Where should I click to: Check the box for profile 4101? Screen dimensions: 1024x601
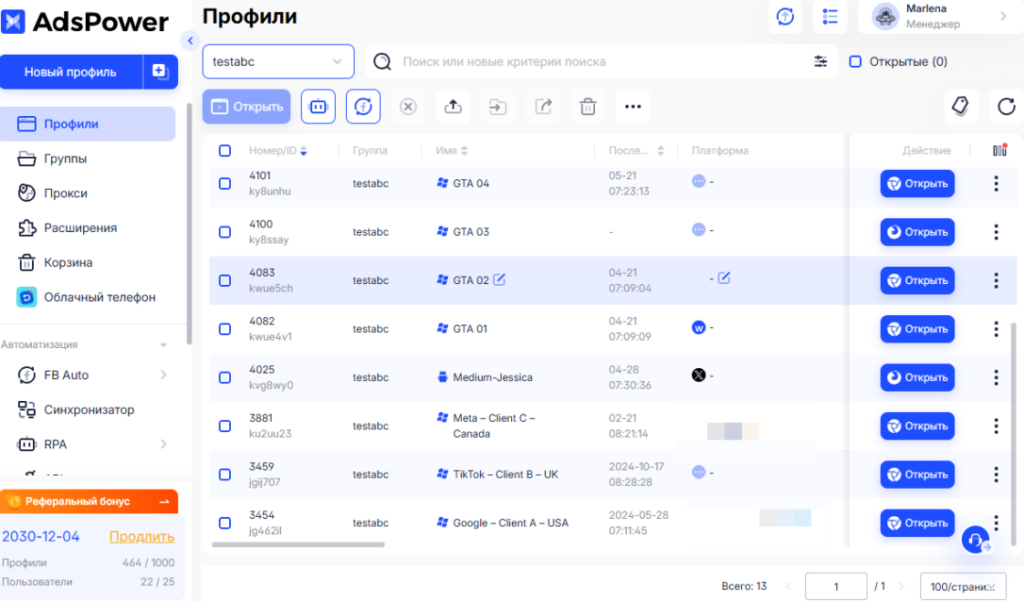pos(225,184)
